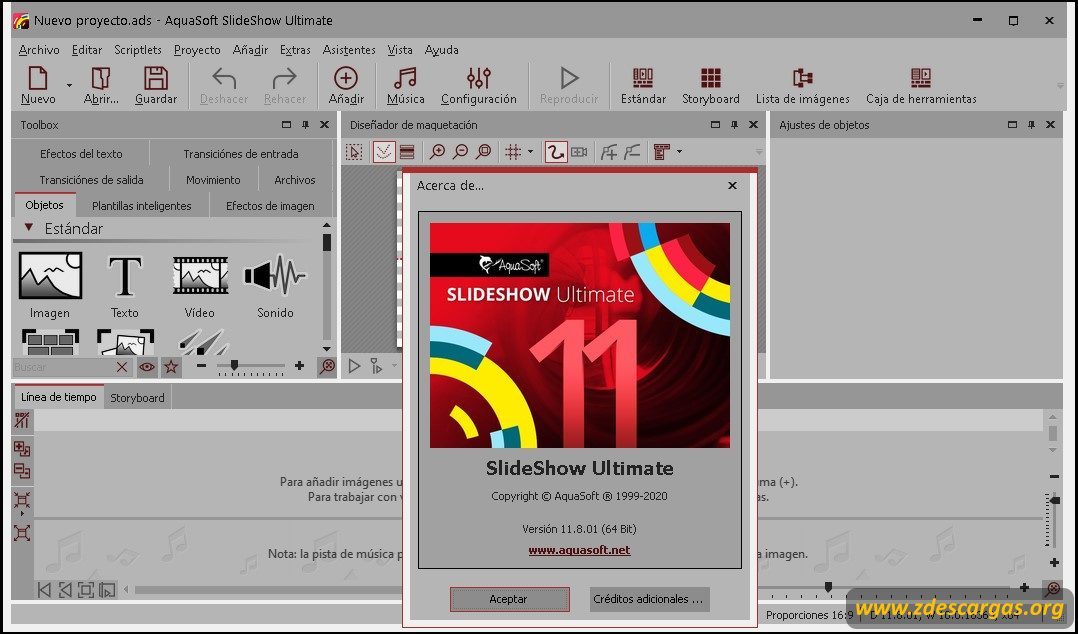Select the Imagen object
The image size is (1078, 634).
[50, 285]
